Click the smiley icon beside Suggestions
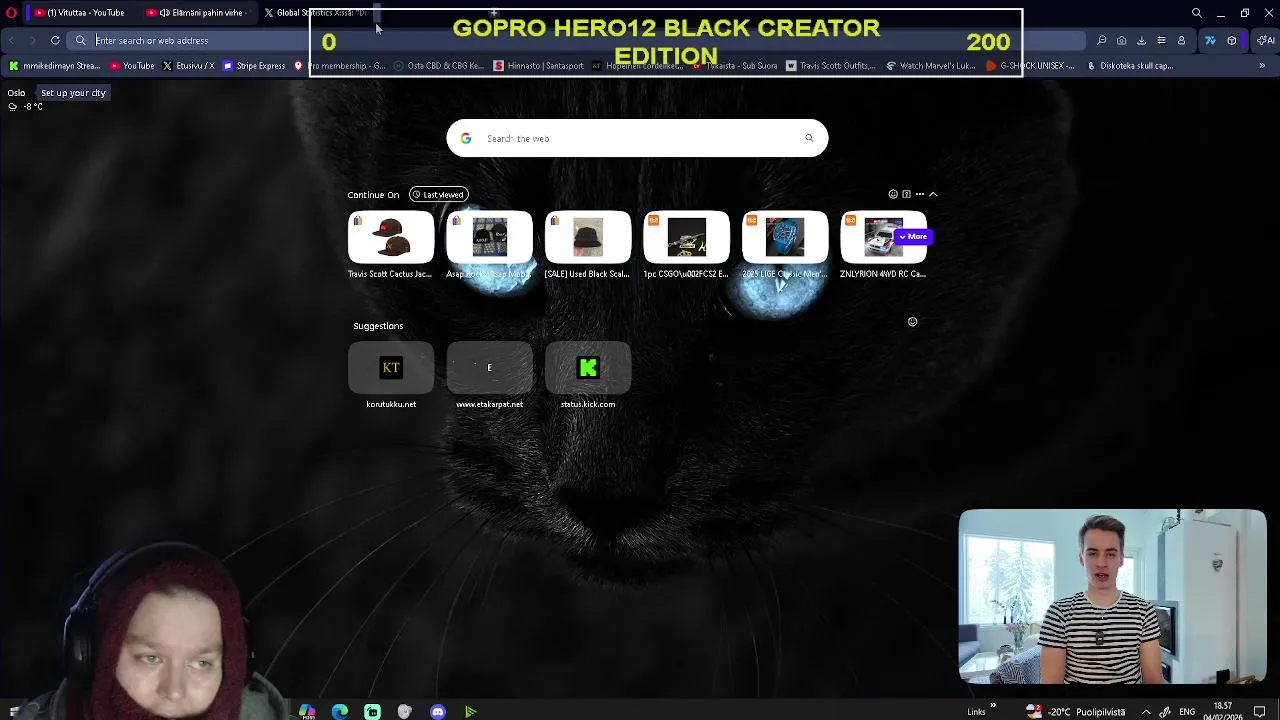Image resolution: width=1280 pixels, height=720 pixels. 912,322
